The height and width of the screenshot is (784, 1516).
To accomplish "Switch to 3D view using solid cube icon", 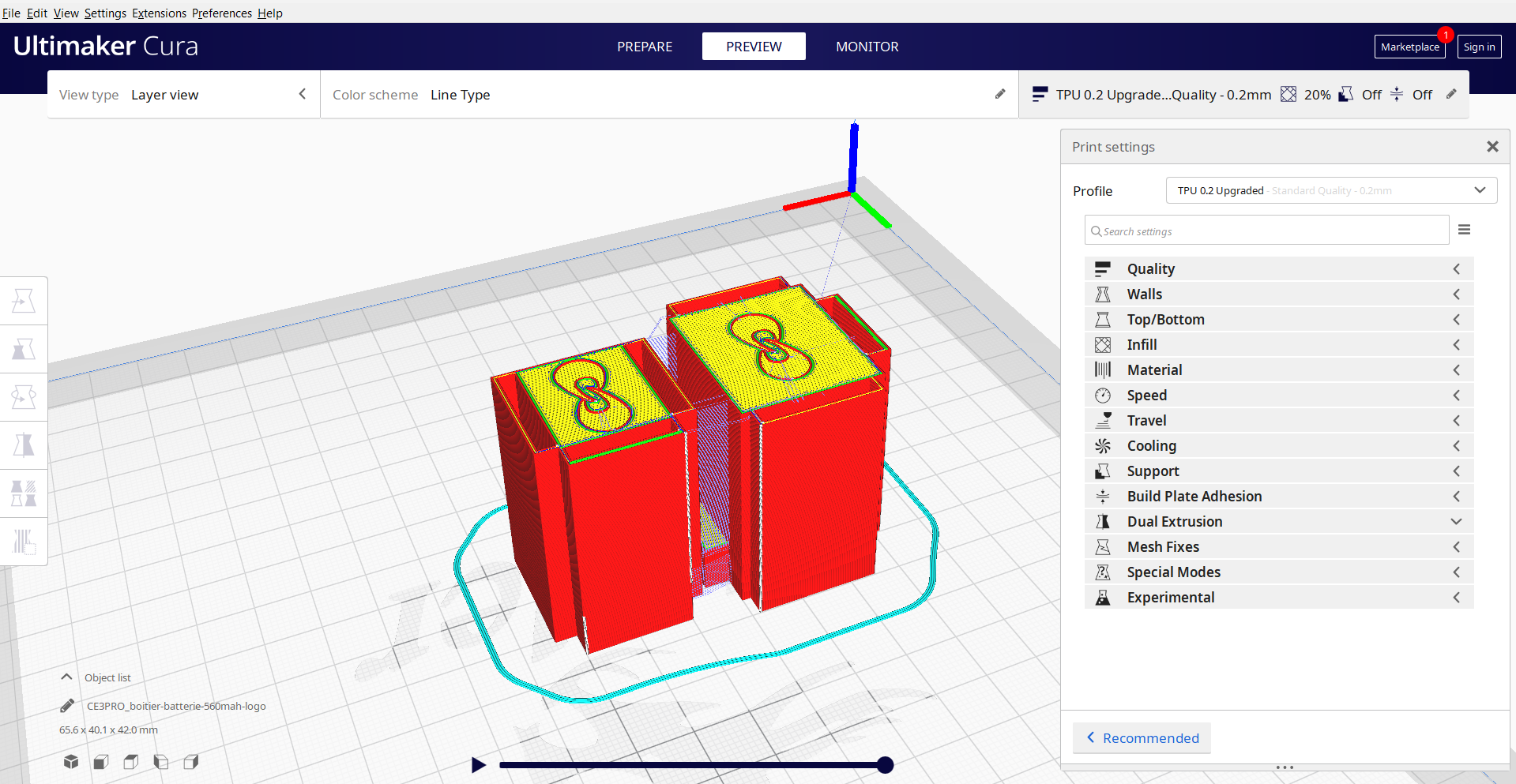I will click(x=71, y=762).
